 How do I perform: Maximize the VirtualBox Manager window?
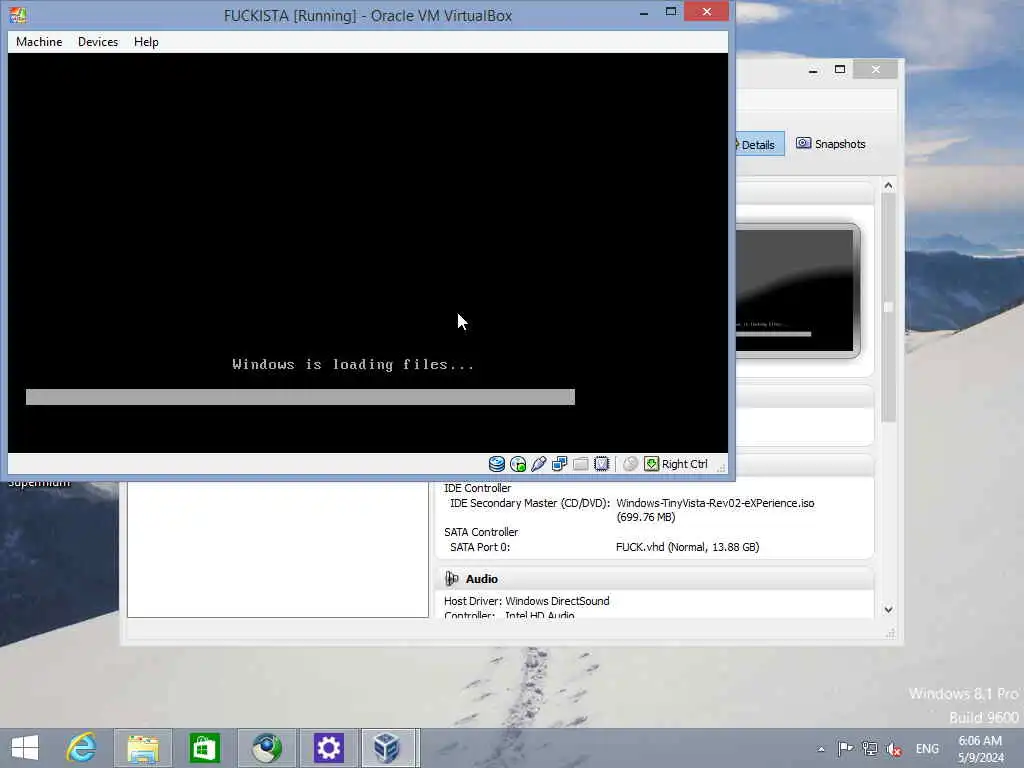(x=840, y=70)
